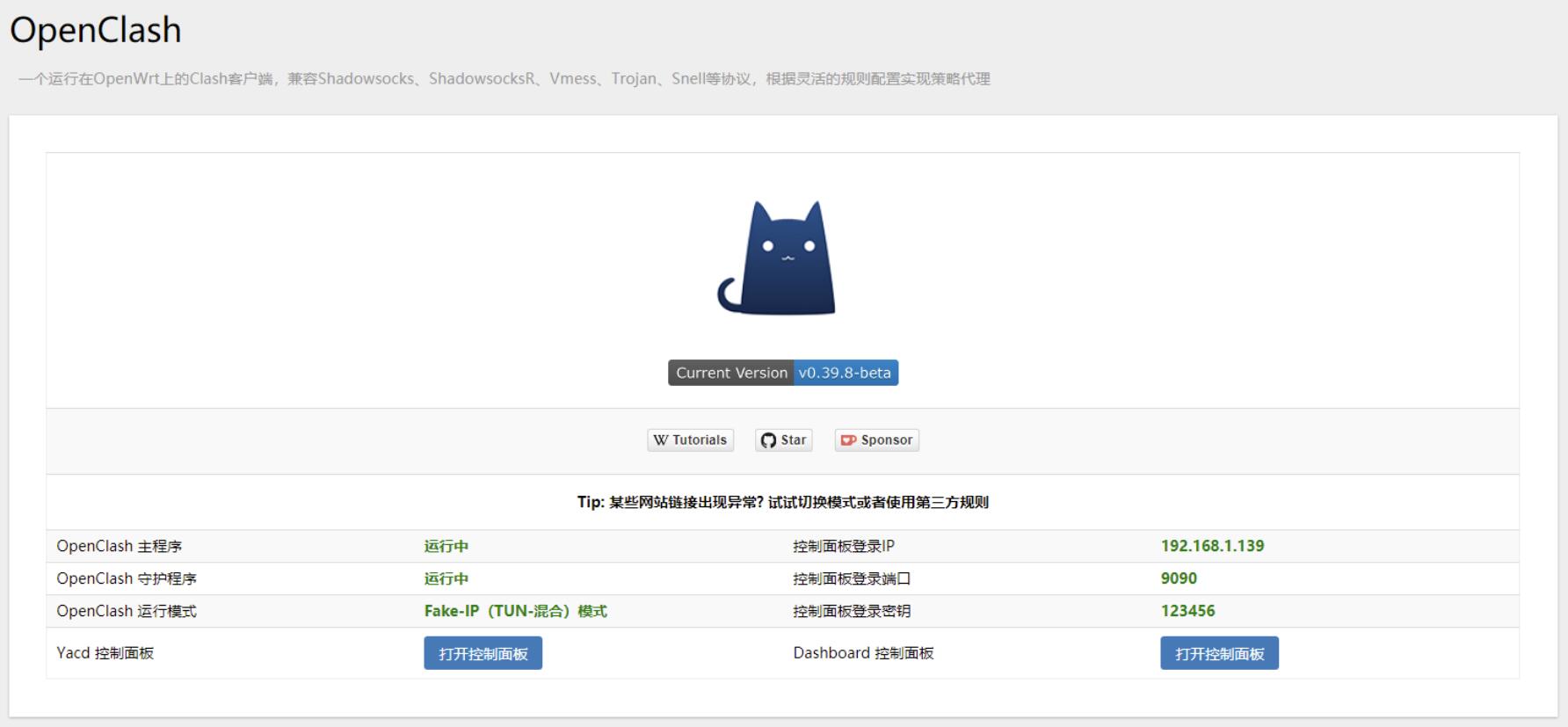1568x727 pixels.
Task: Click the Tip text about switching modes
Action: tap(783, 502)
